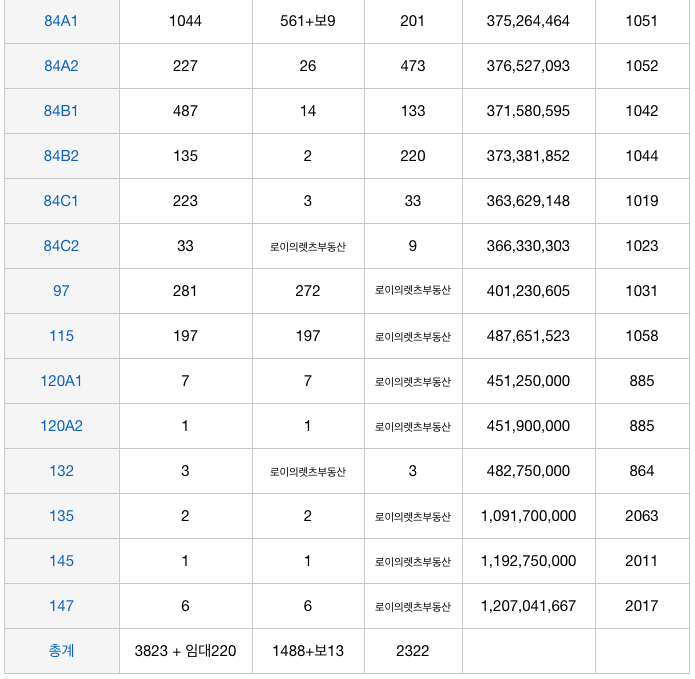Viewport: 695px width, 679px height.
Task: Select the 2017 cell
Action: coord(641,606)
